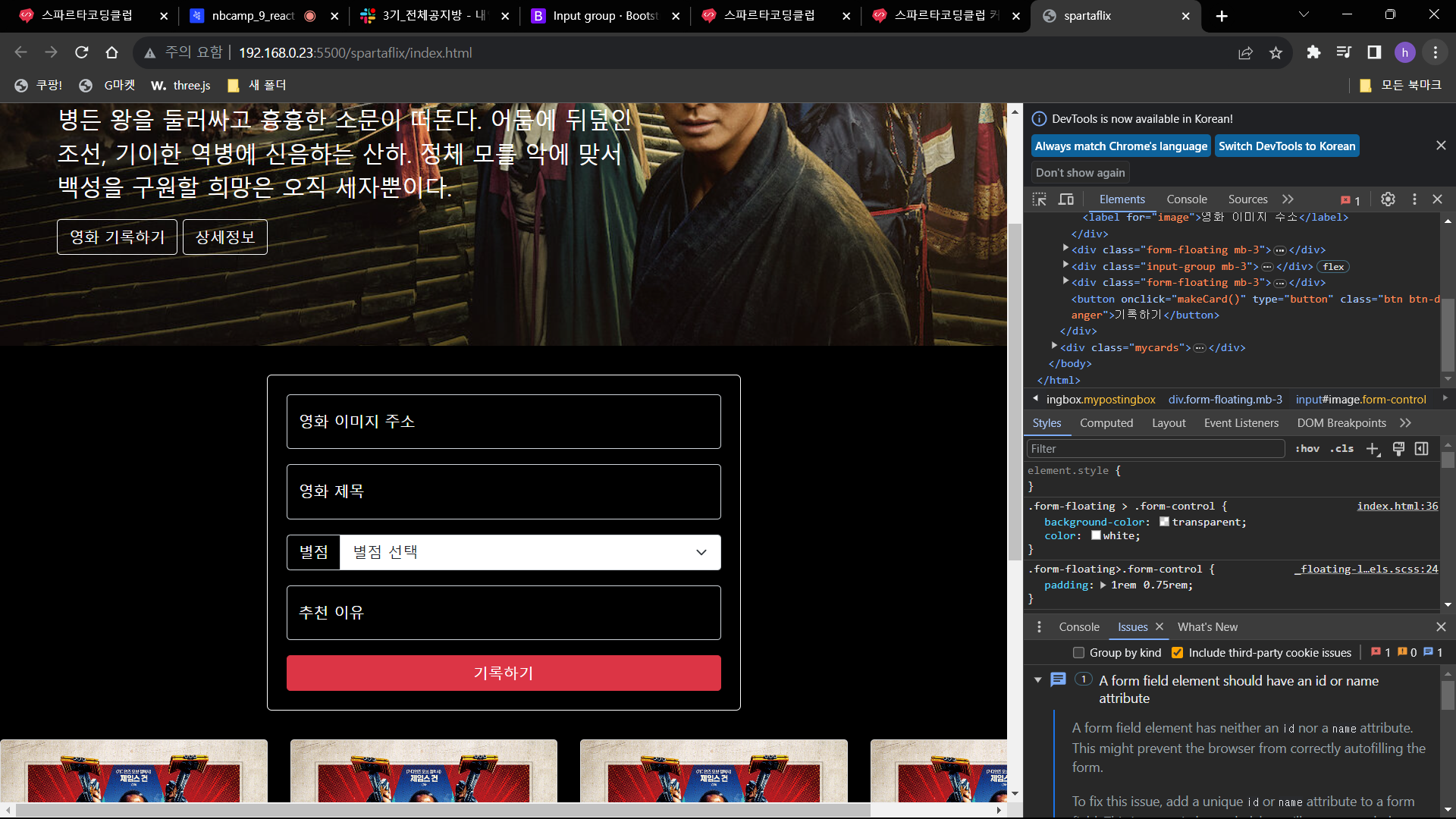Click the transparent background-color swatch

coord(1164,521)
